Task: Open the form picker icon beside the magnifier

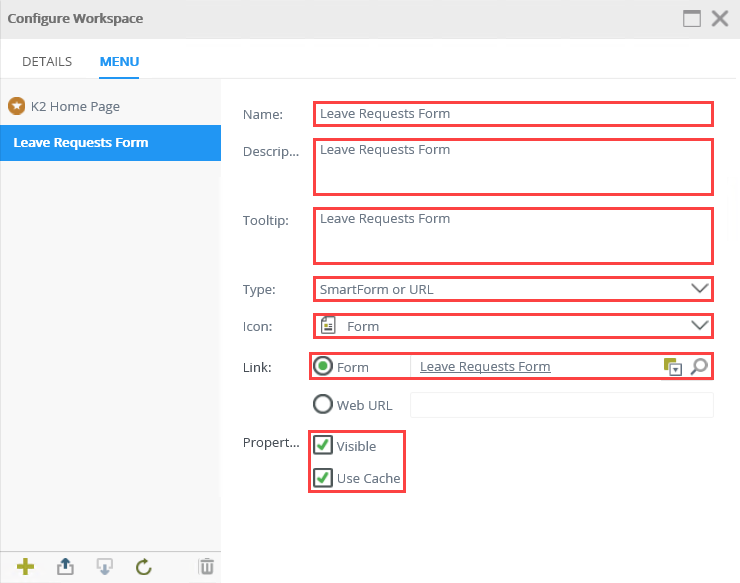Action: [673, 367]
